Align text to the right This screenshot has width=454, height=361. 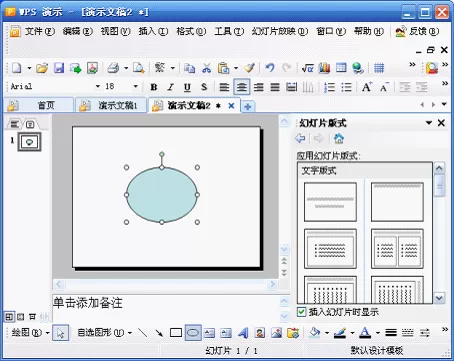click(x=258, y=87)
